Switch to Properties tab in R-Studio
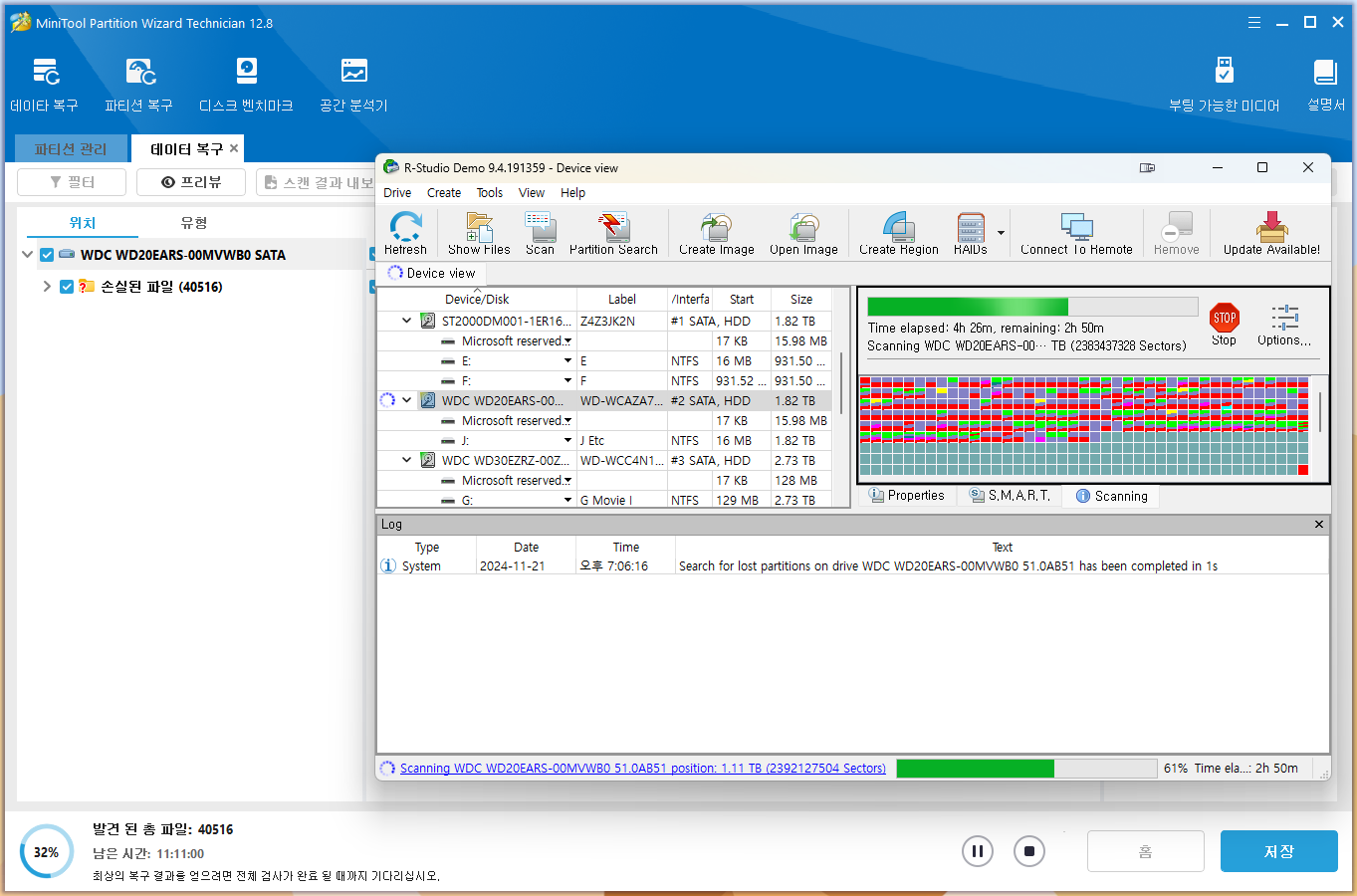1357x896 pixels. pos(907,496)
